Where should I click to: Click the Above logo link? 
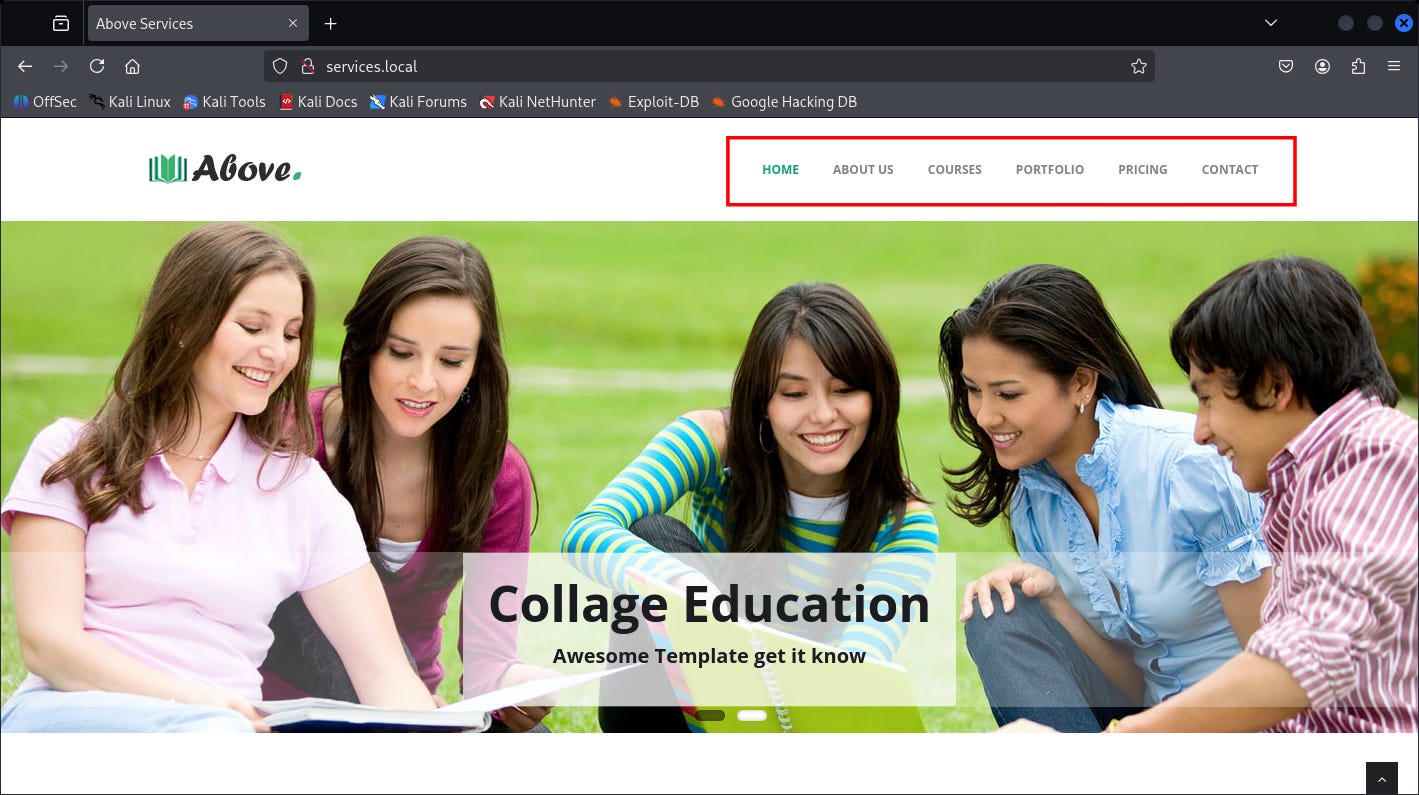[225, 169]
